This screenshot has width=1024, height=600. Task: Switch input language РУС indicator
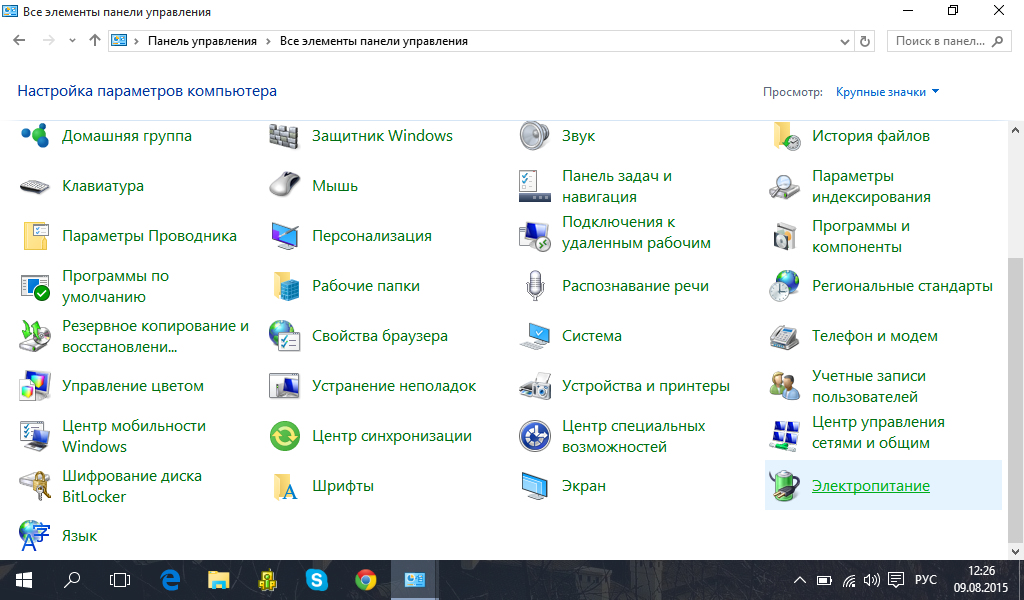click(x=925, y=580)
